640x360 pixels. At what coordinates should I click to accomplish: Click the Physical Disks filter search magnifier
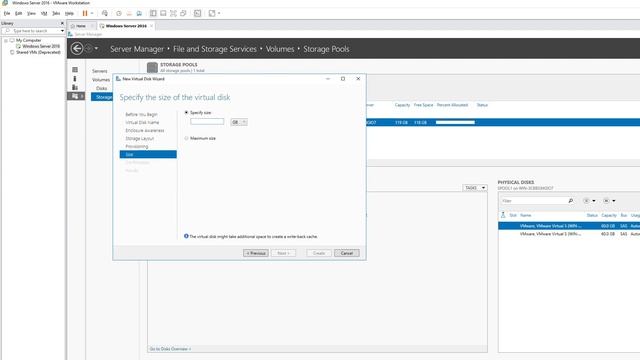[x=571, y=201]
